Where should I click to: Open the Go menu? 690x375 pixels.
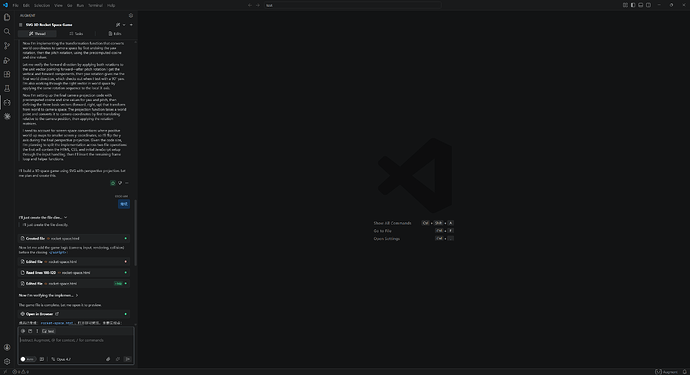tap(70, 5)
